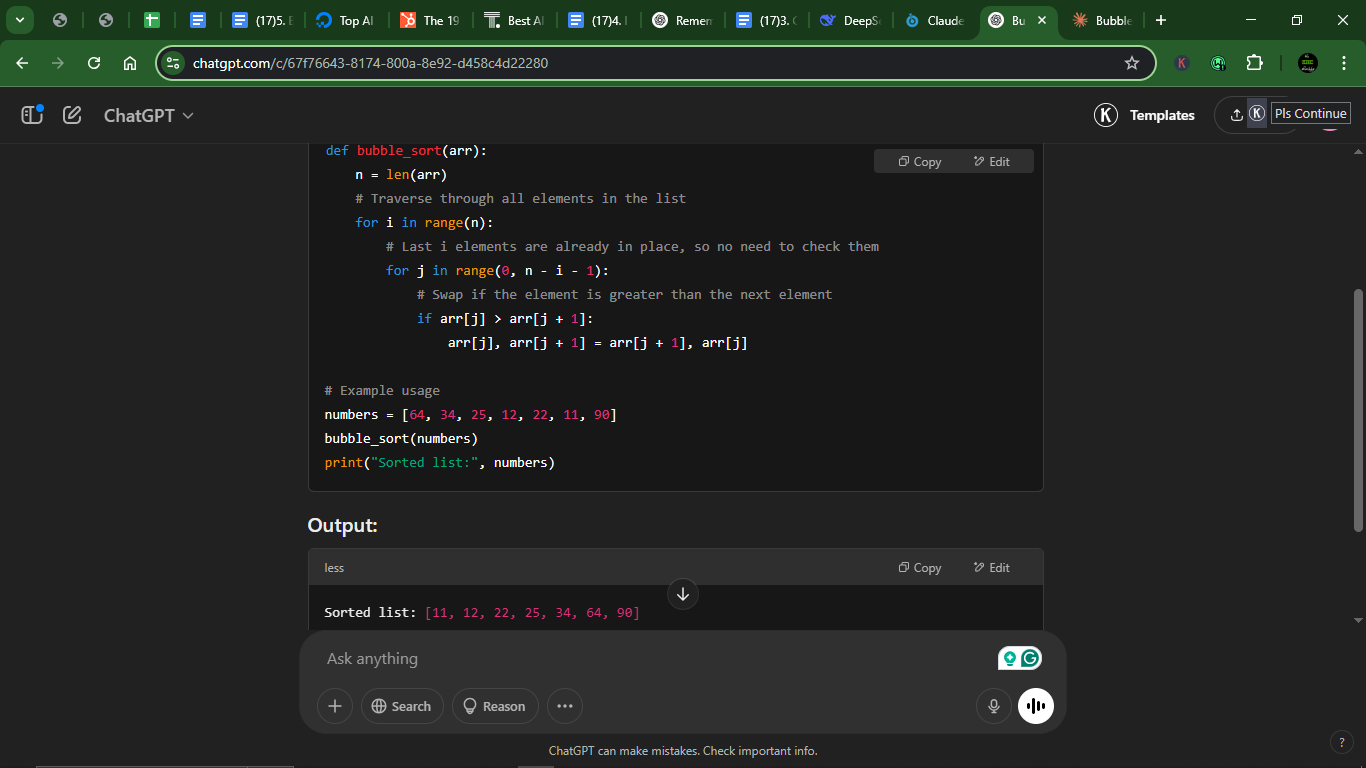The image size is (1366, 768).
Task: Click the def bubble_sort(arr): line
Action: click(x=405, y=151)
